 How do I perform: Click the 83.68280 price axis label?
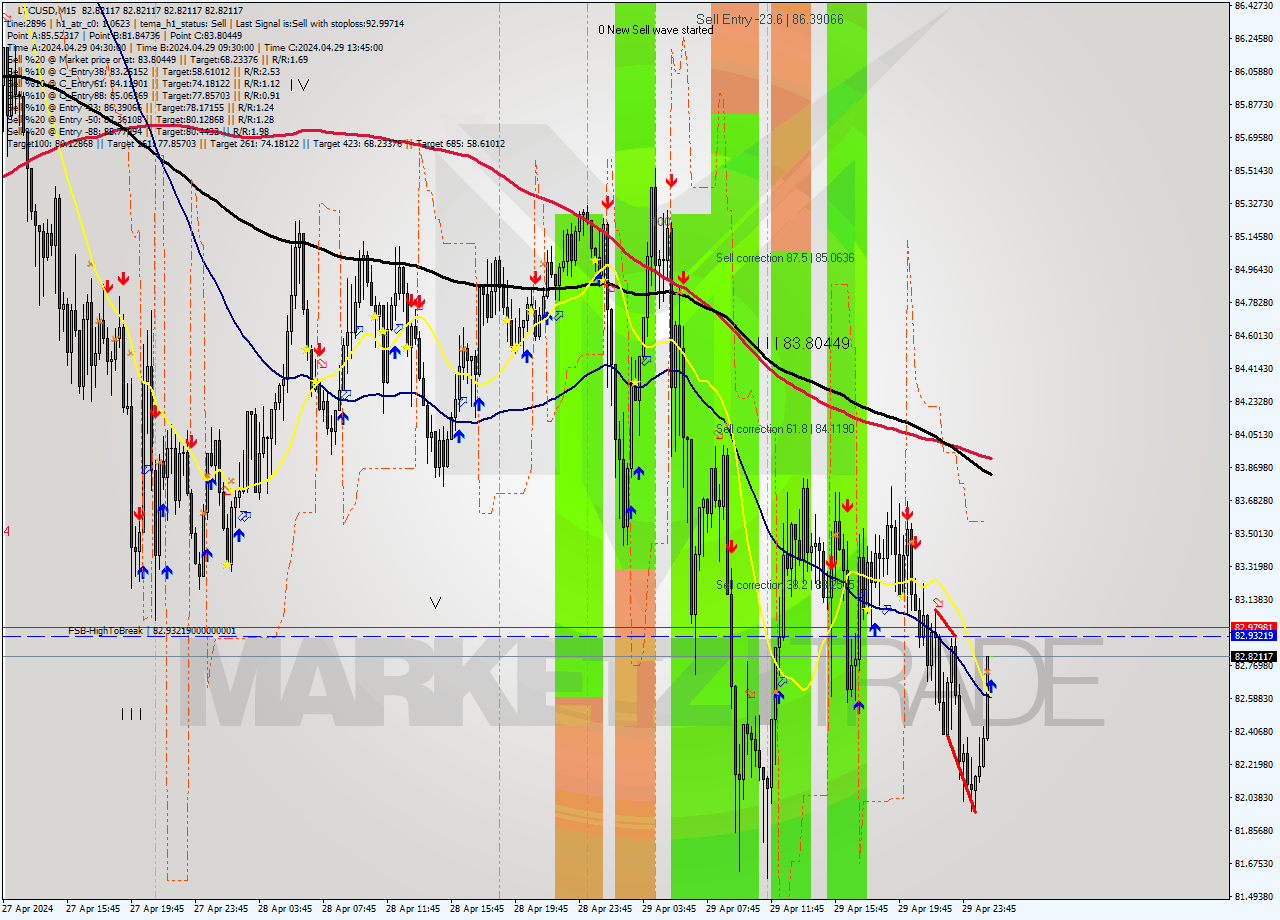1254,501
